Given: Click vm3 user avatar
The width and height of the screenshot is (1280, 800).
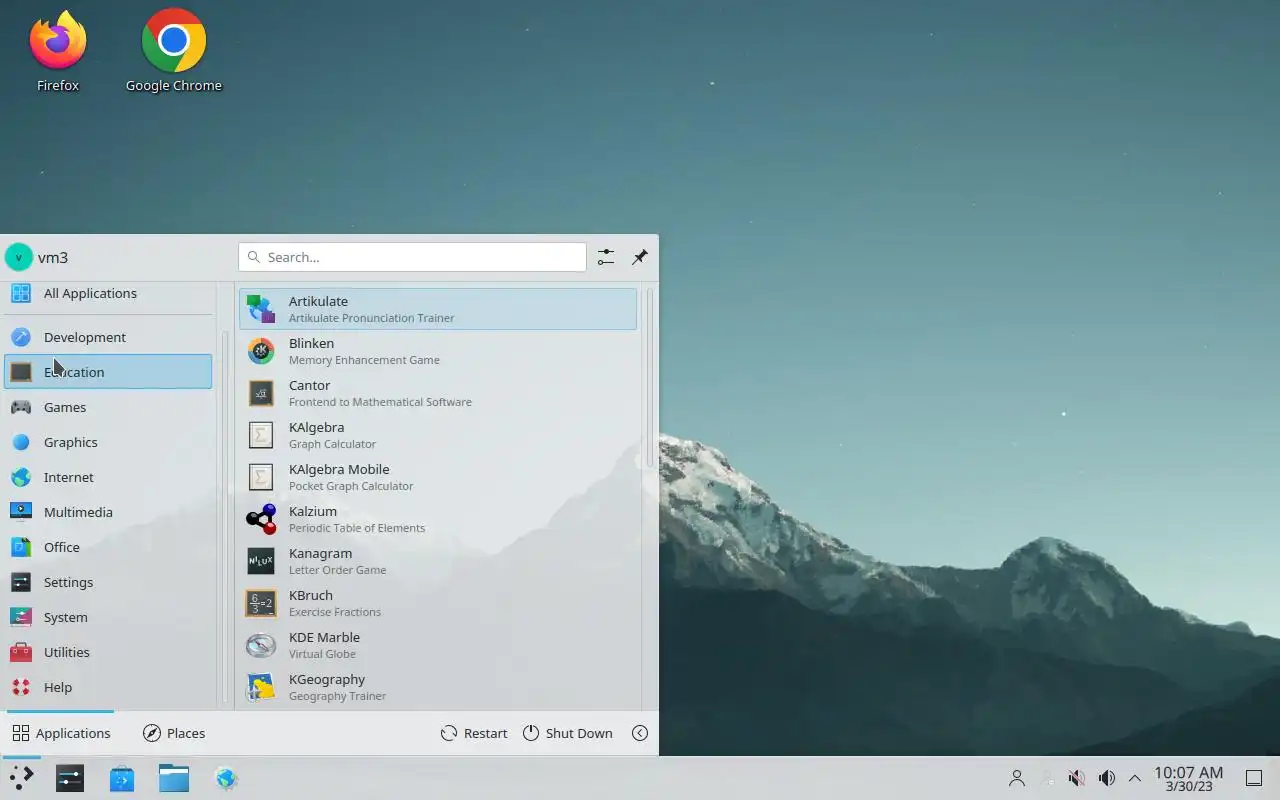Looking at the screenshot, I should click(x=19, y=257).
